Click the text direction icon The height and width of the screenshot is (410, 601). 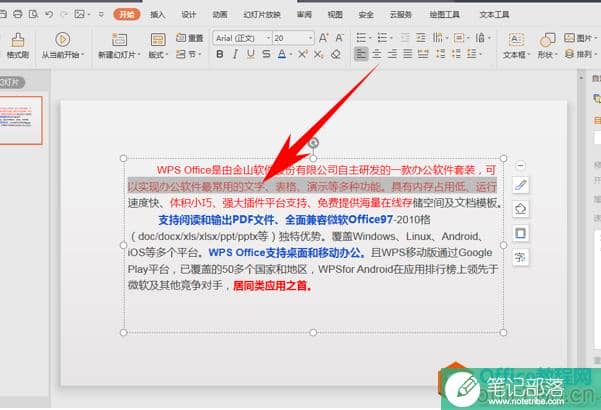pos(437,38)
